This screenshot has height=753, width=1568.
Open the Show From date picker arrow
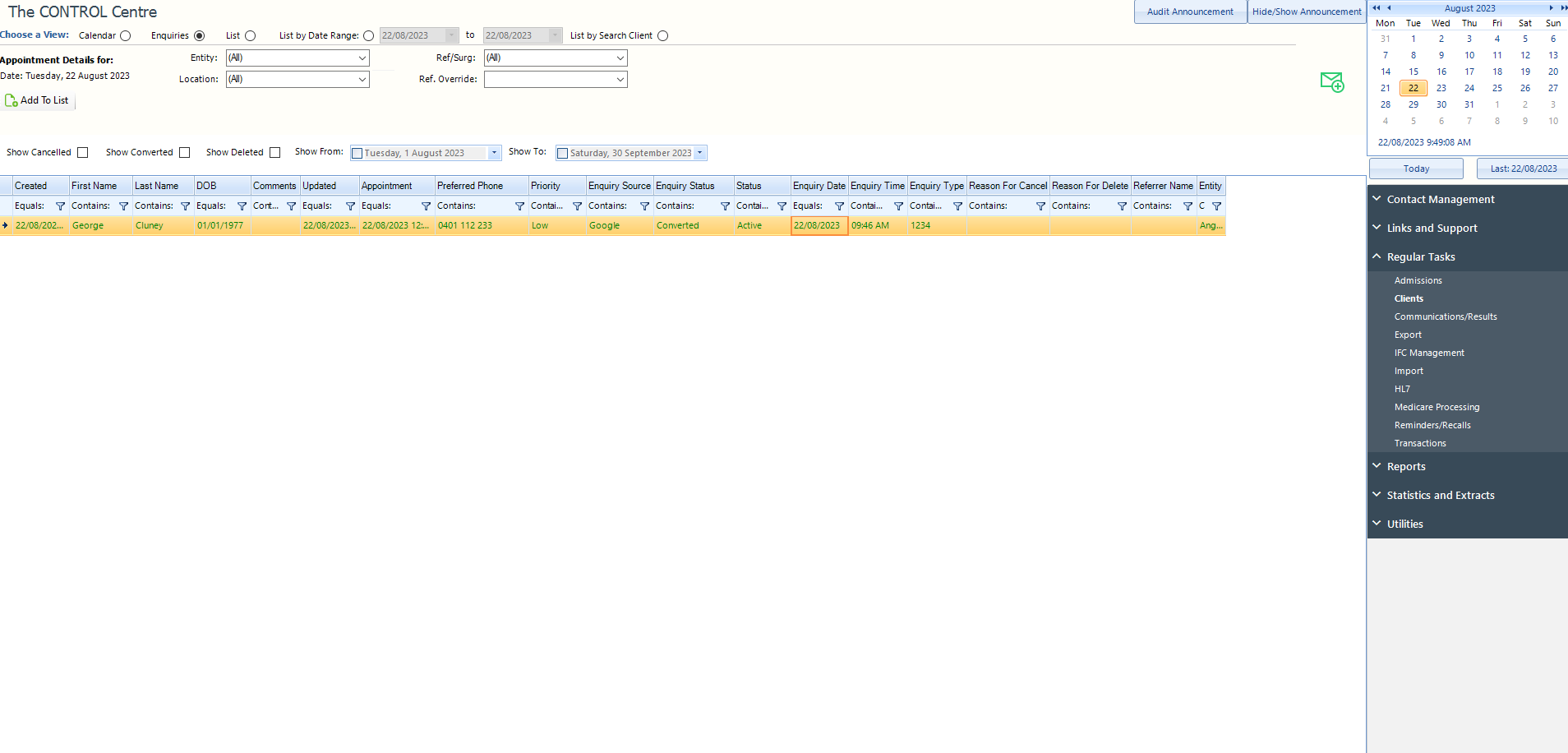[494, 153]
